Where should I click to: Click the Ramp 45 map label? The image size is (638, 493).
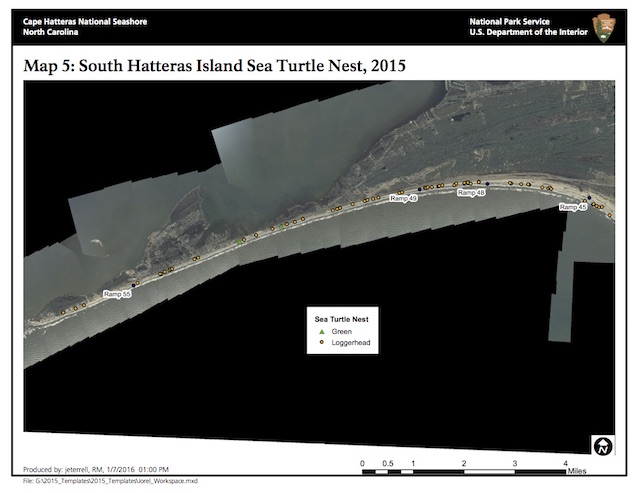pyautogui.click(x=573, y=207)
